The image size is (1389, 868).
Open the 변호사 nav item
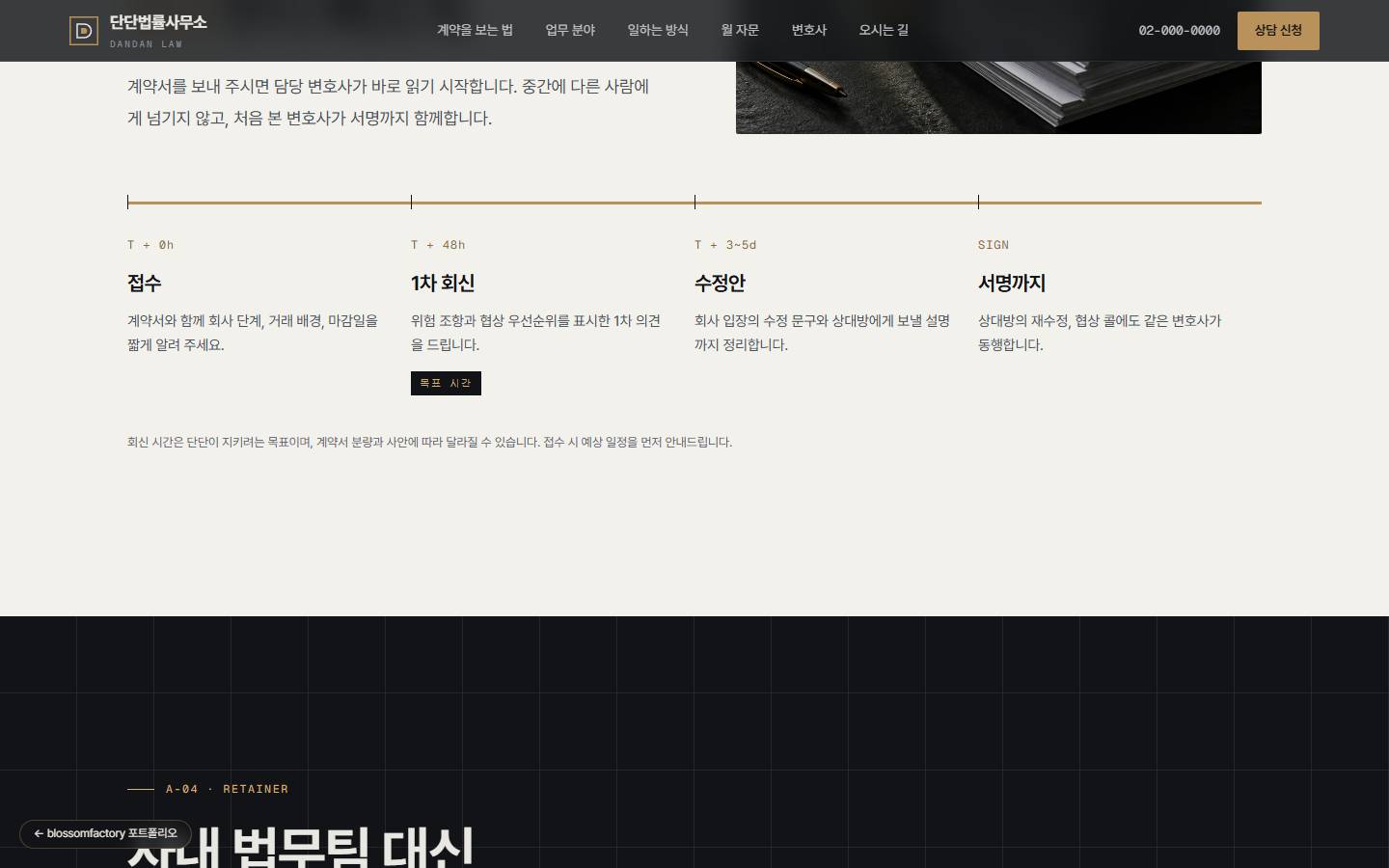[809, 30]
